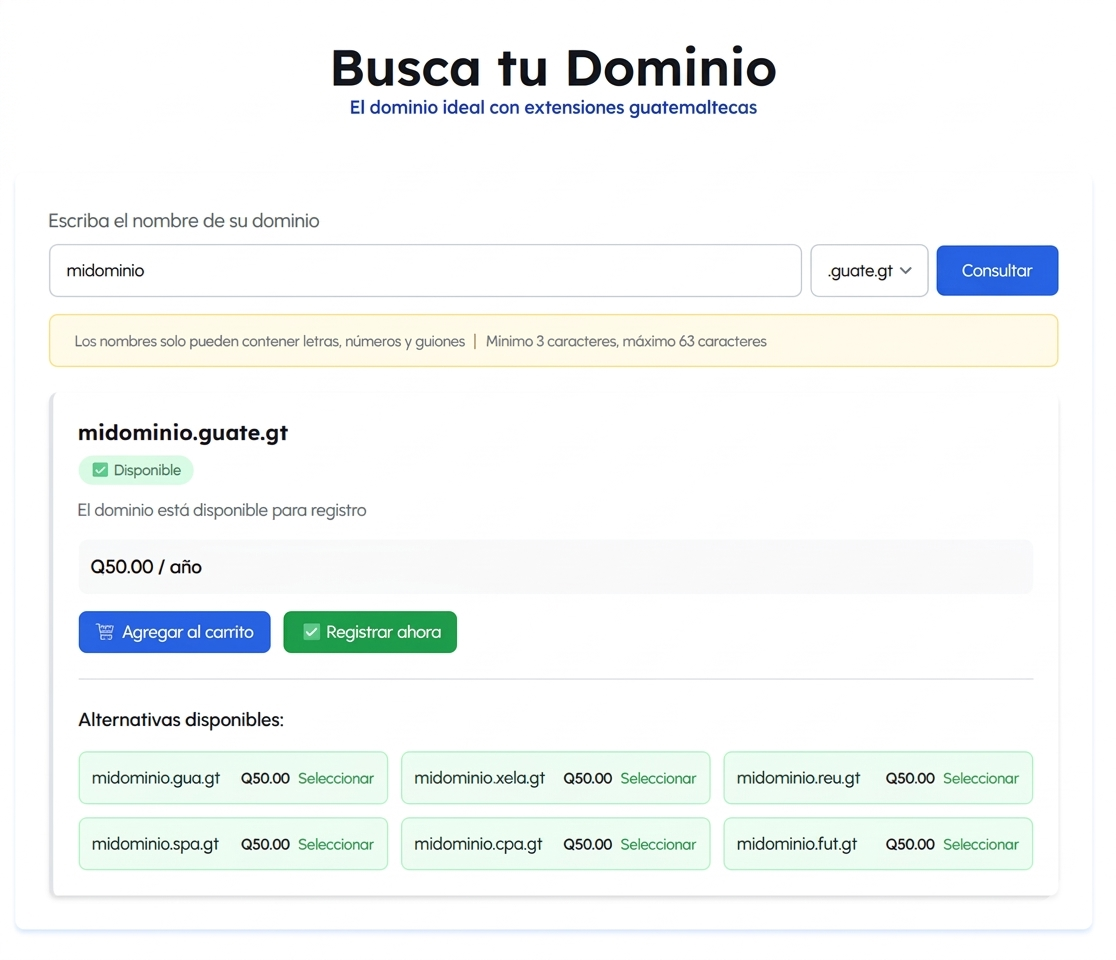Click the midominio.guate.gt result heading
The width and height of the screenshot is (1116, 960).
(x=183, y=433)
